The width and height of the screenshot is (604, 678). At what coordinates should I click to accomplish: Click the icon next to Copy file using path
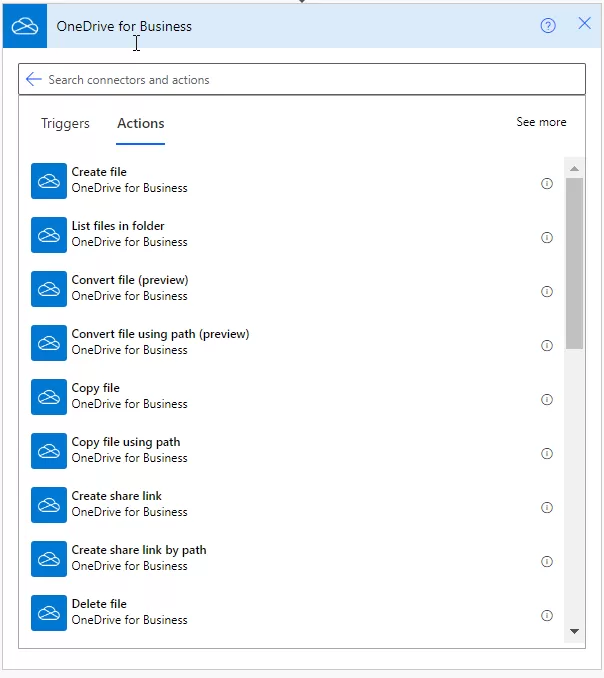point(49,450)
